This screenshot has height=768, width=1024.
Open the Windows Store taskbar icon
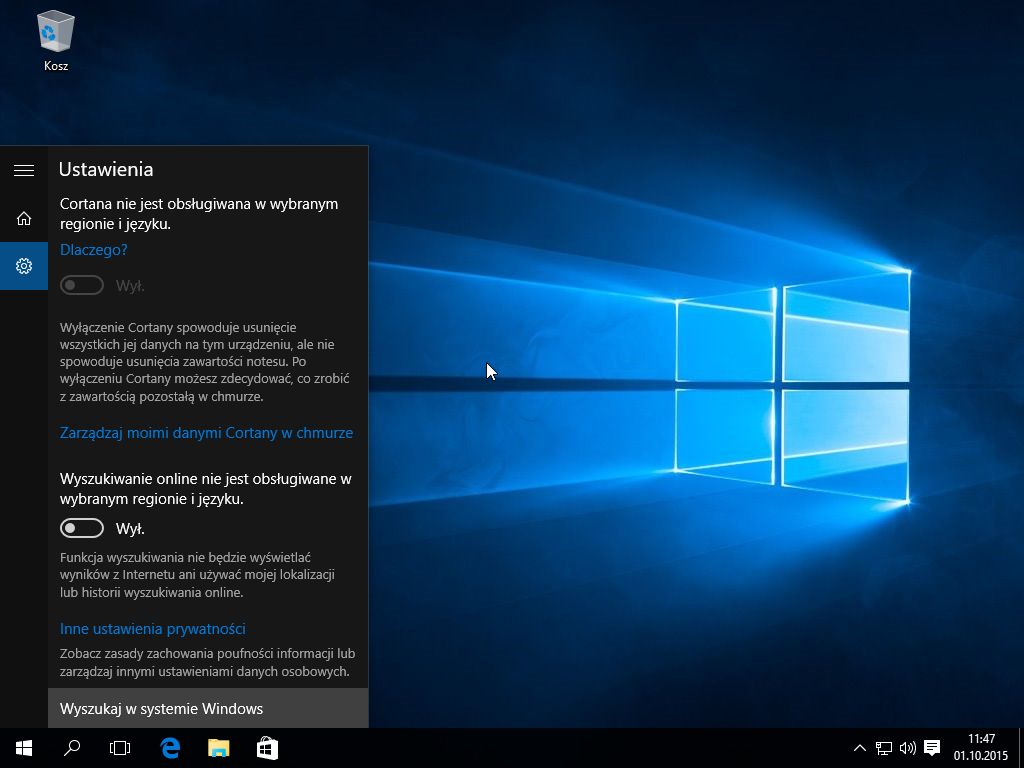tap(267, 748)
